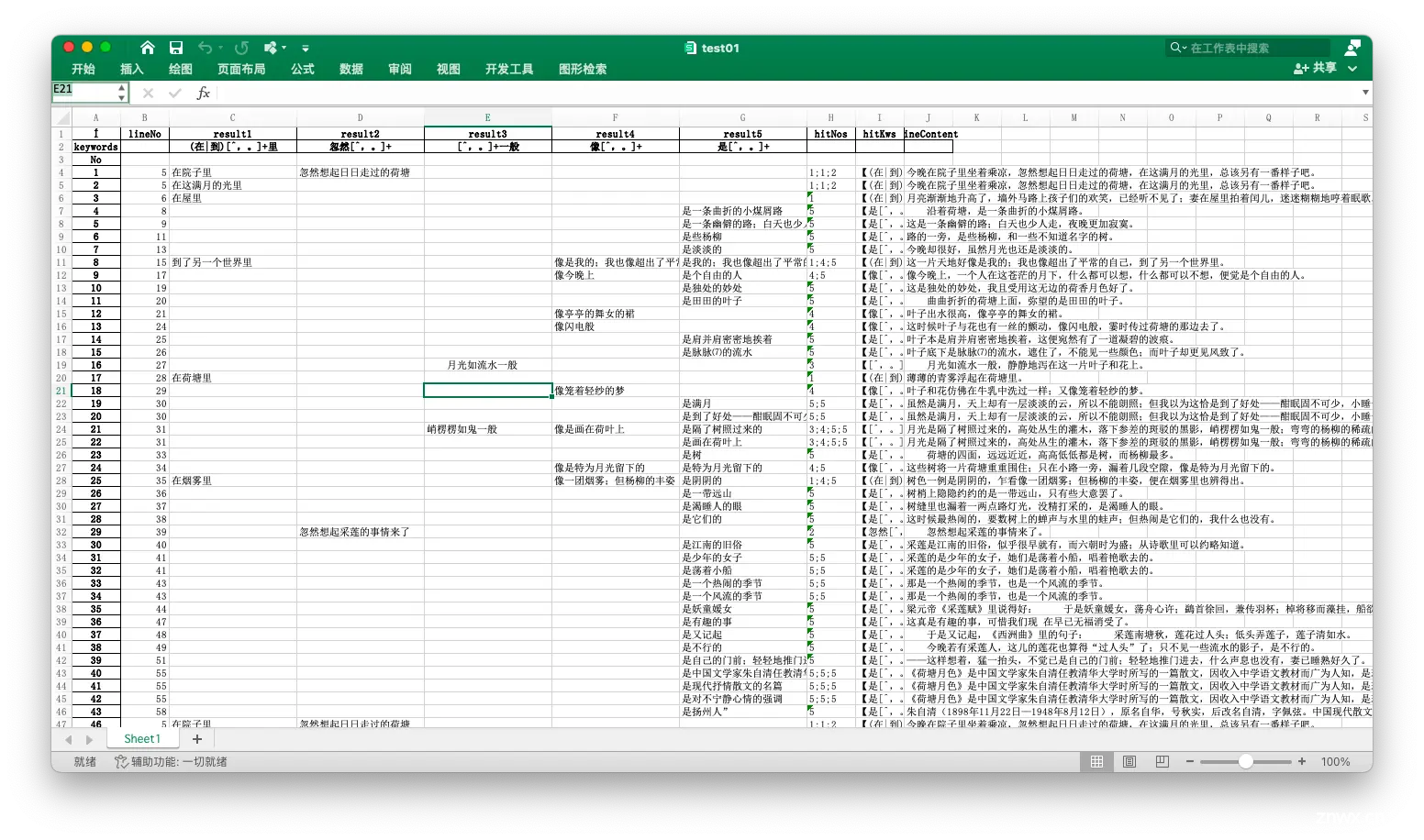
Task: Open the 页面布局 ribbon tab
Action: point(241,69)
